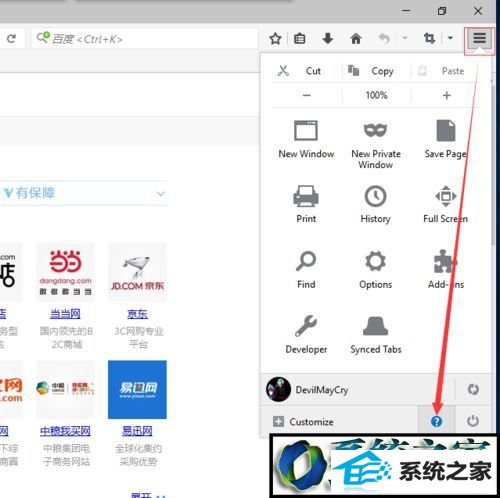Viewport: 500px width, 498px height.
Task: Click the undo back arrow icon
Action: coord(384,39)
